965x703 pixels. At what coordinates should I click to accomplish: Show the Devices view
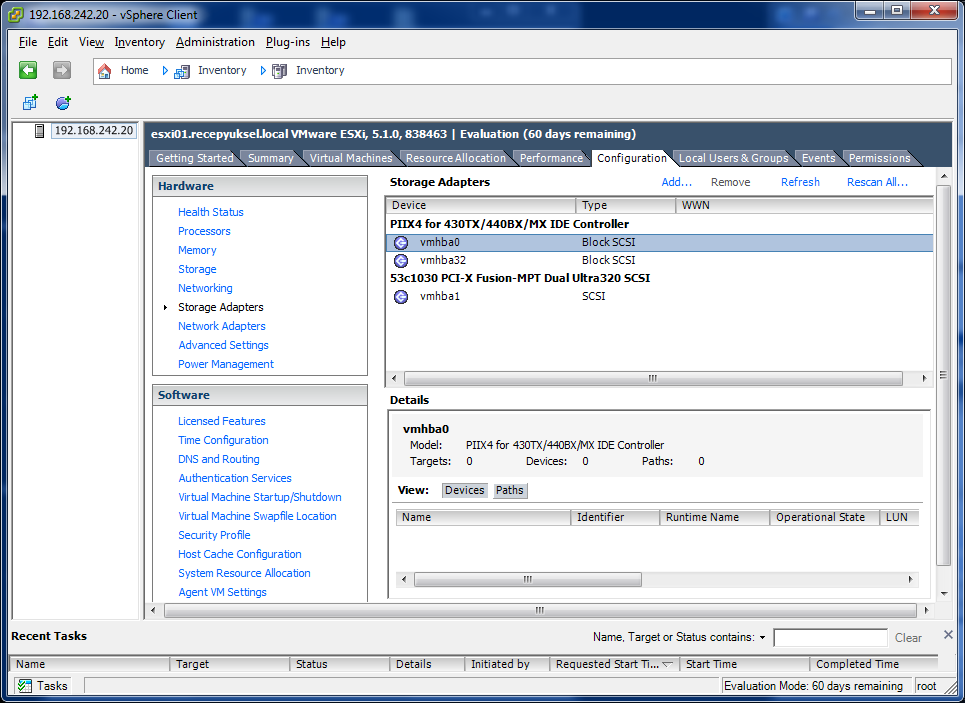(x=465, y=491)
